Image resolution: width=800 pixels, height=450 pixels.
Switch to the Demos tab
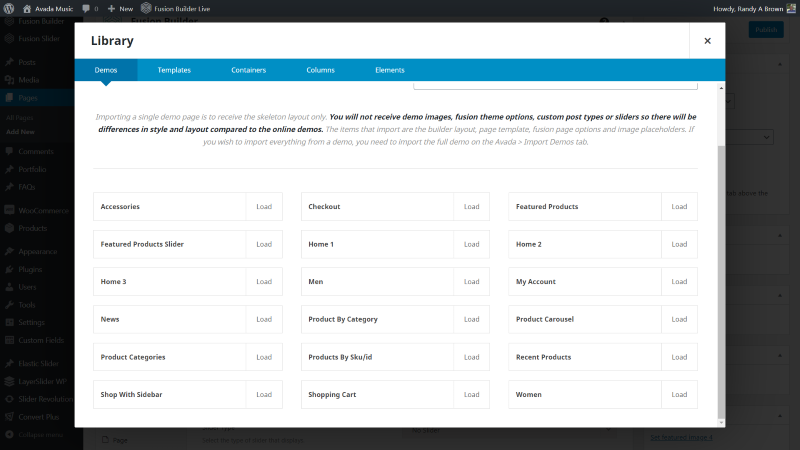[106, 70]
